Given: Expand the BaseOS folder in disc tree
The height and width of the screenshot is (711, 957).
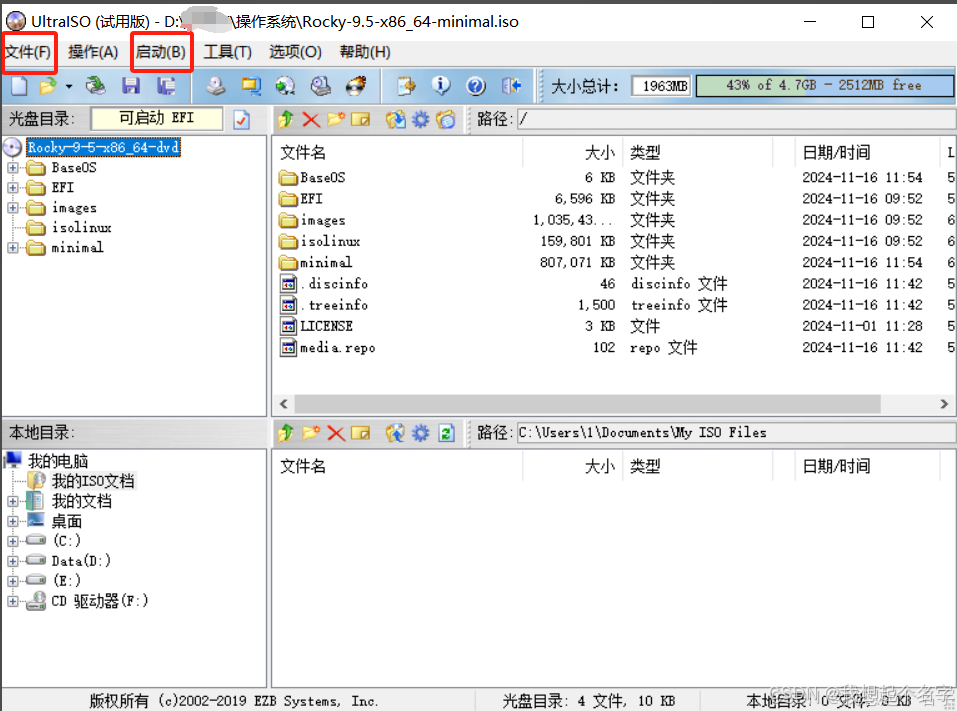Looking at the screenshot, I should point(13,168).
